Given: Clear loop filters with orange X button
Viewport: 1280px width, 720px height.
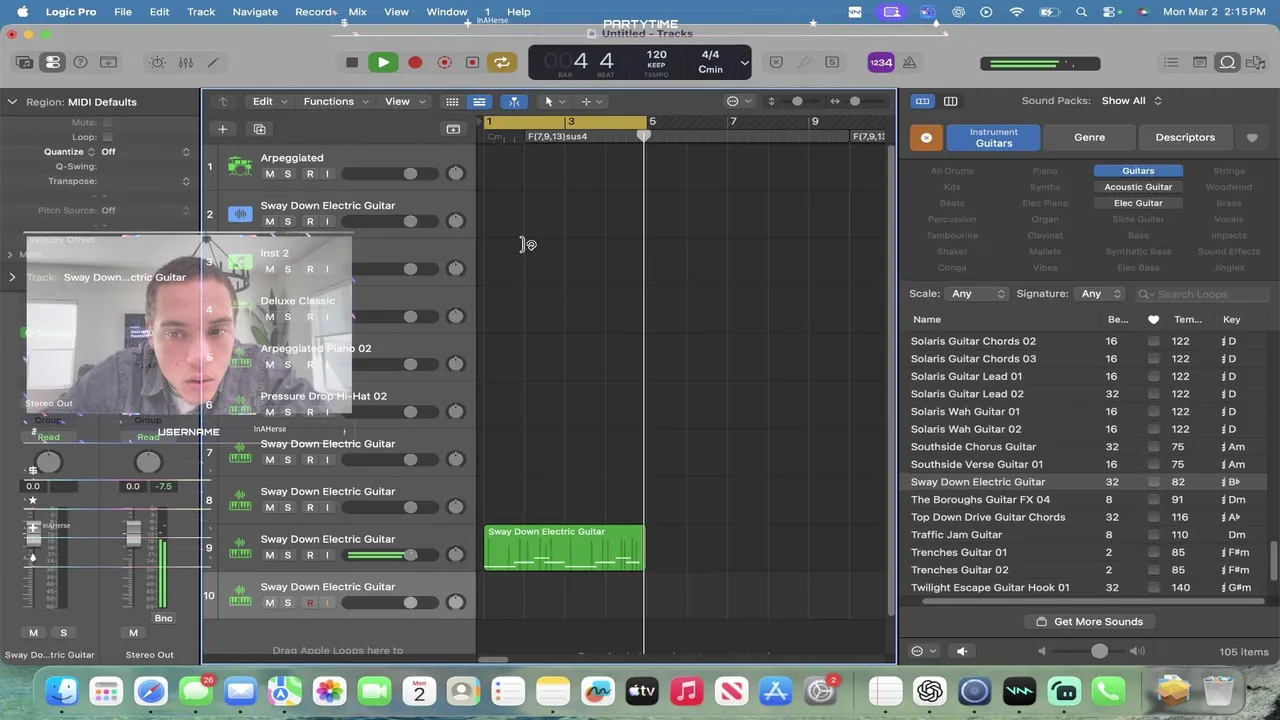Looking at the screenshot, I should 926,137.
